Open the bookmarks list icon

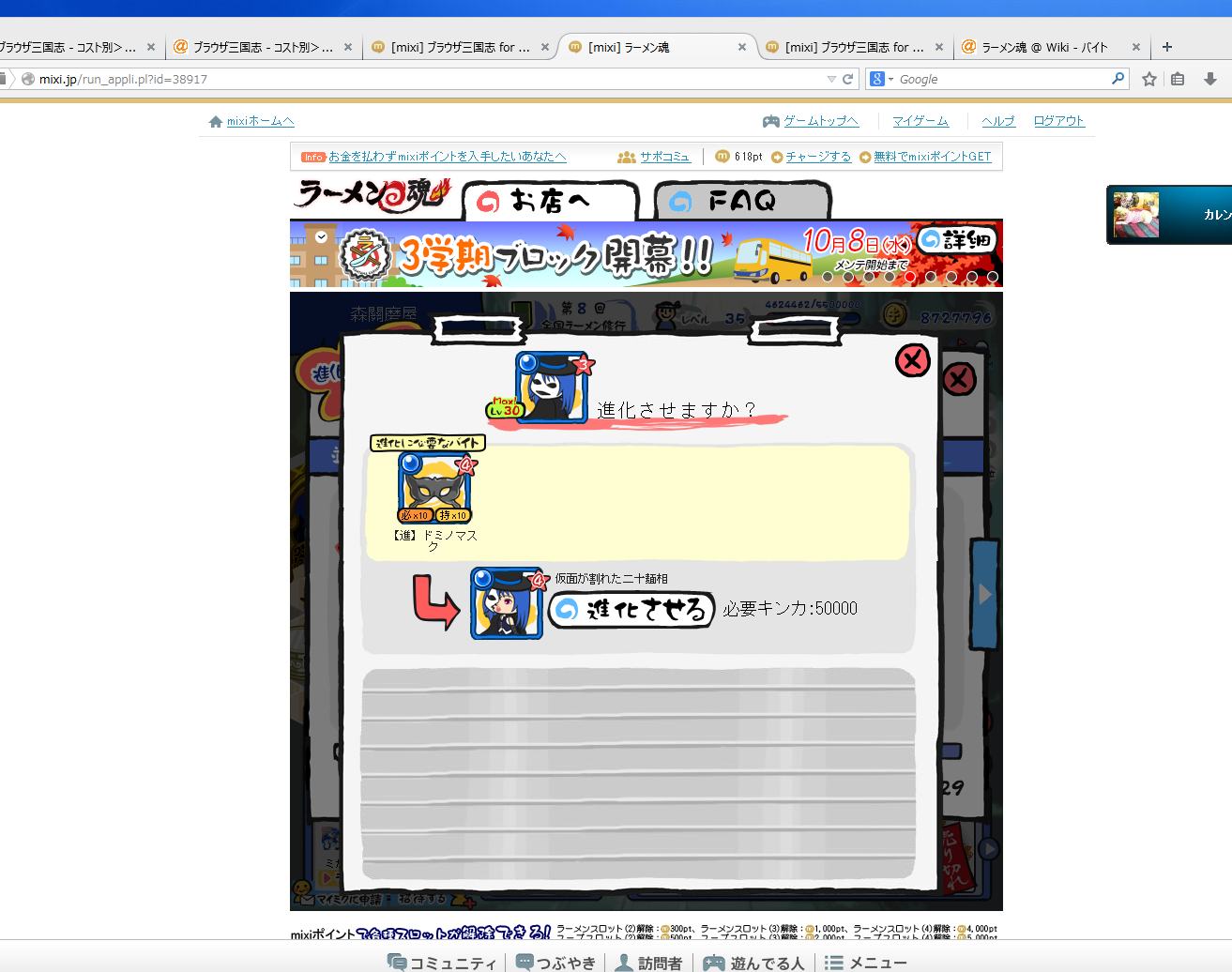pyautogui.click(x=1178, y=79)
